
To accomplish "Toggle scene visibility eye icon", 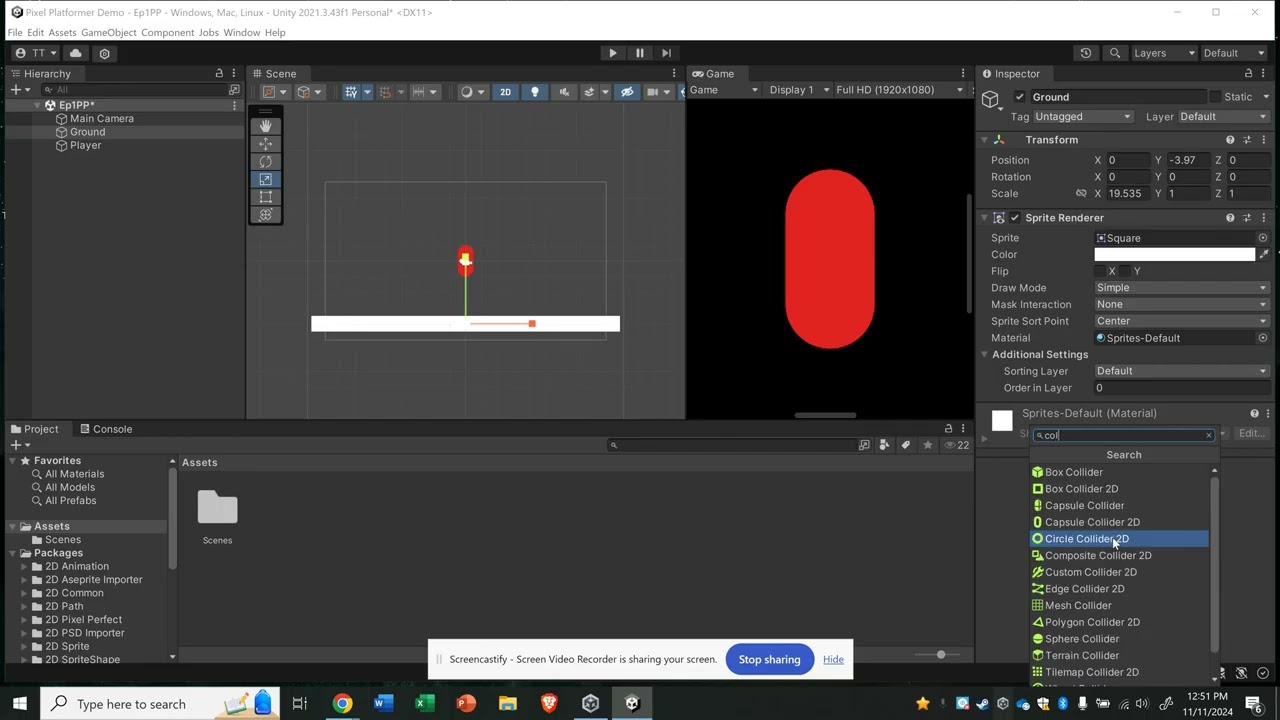I will click(x=627, y=92).
